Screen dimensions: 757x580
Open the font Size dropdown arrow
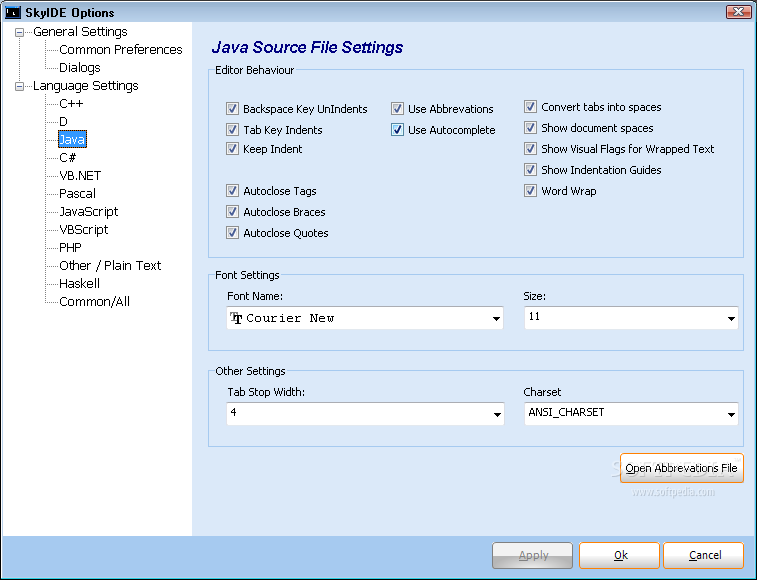(731, 318)
